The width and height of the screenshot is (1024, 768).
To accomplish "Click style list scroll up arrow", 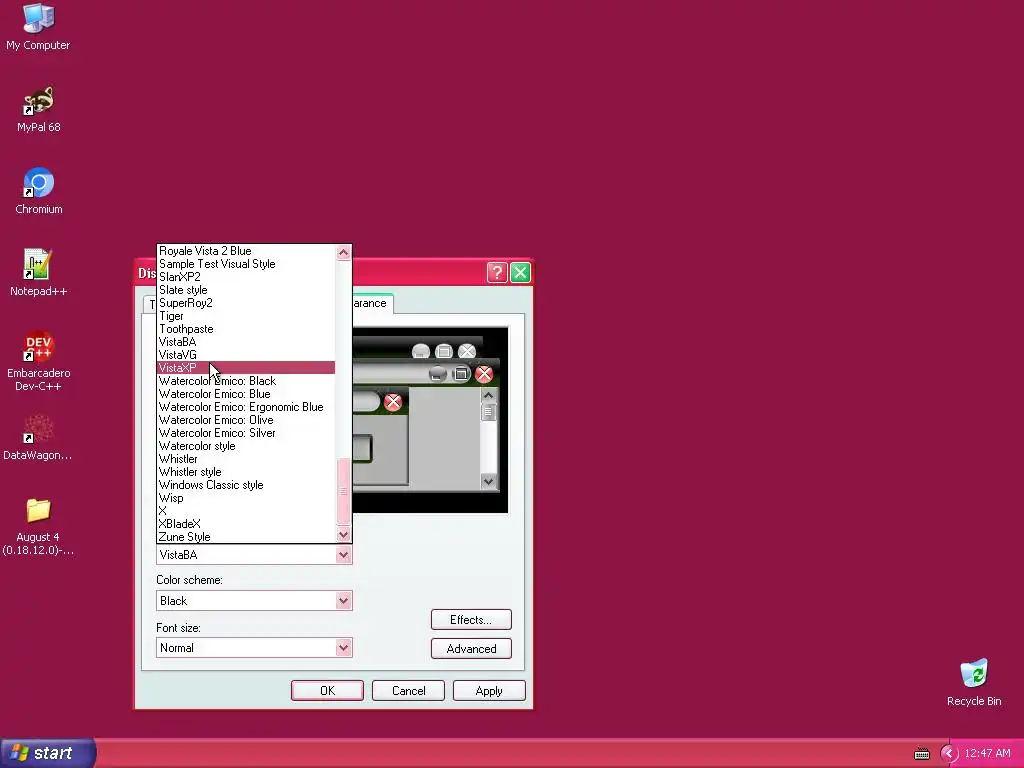I will pyautogui.click(x=344, y=253).
